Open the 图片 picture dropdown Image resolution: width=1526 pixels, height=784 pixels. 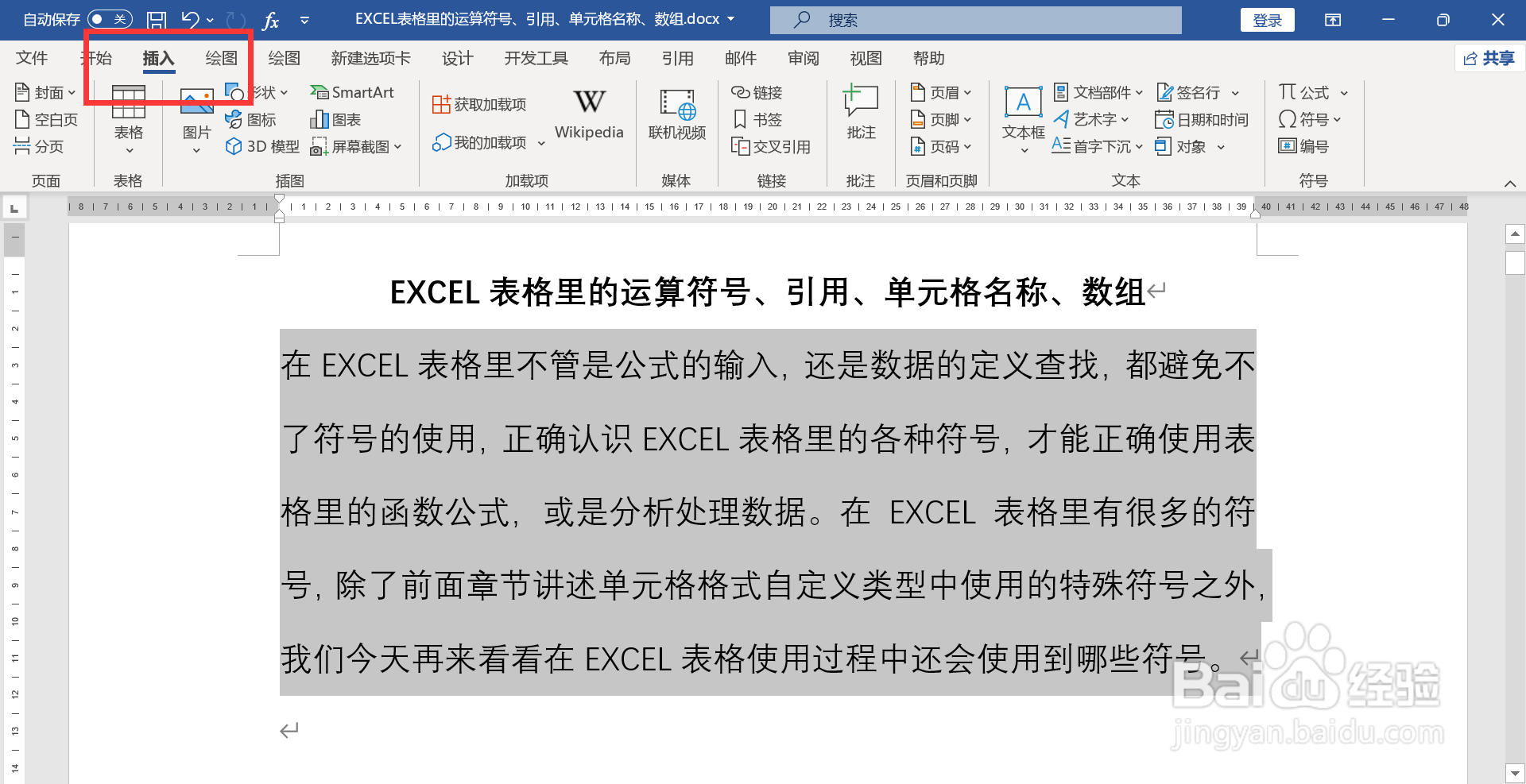click(x=196, y=121)
